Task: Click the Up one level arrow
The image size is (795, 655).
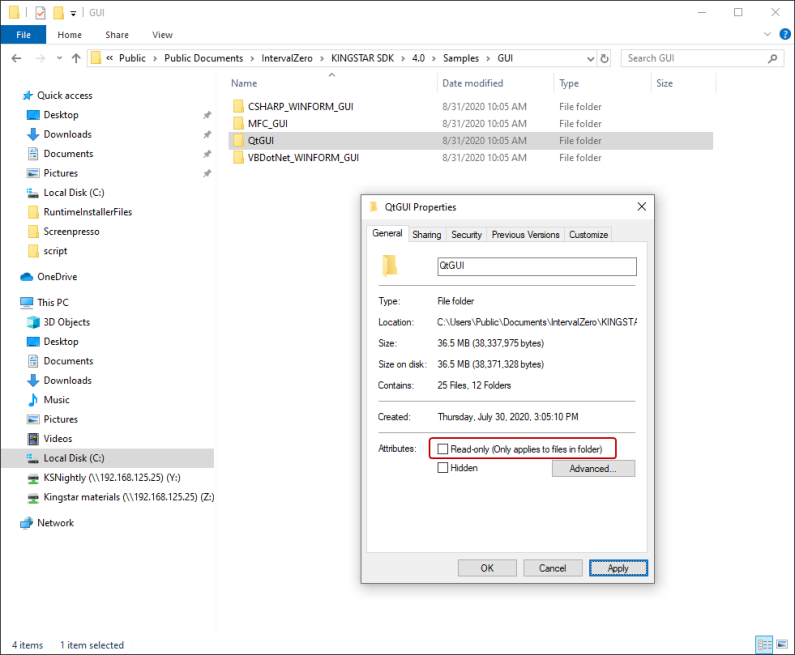Action: [76, 58]
